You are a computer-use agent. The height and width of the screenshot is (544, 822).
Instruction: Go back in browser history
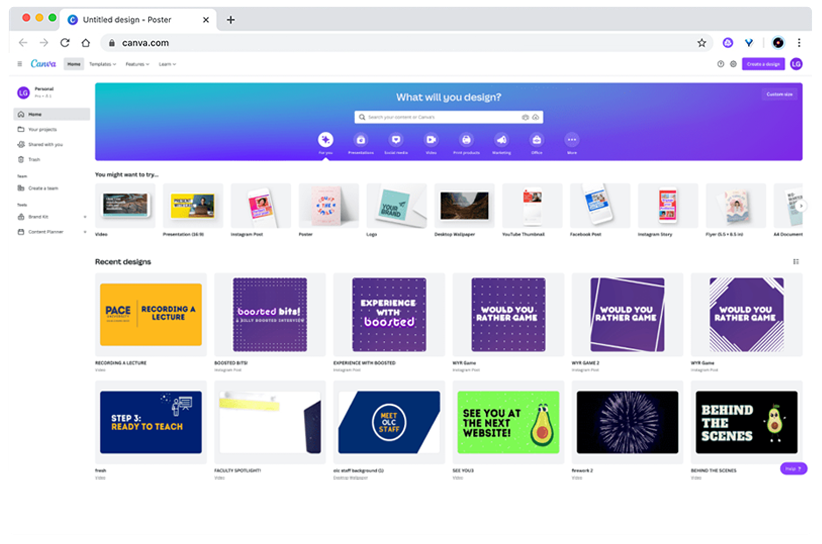point(23,43)
